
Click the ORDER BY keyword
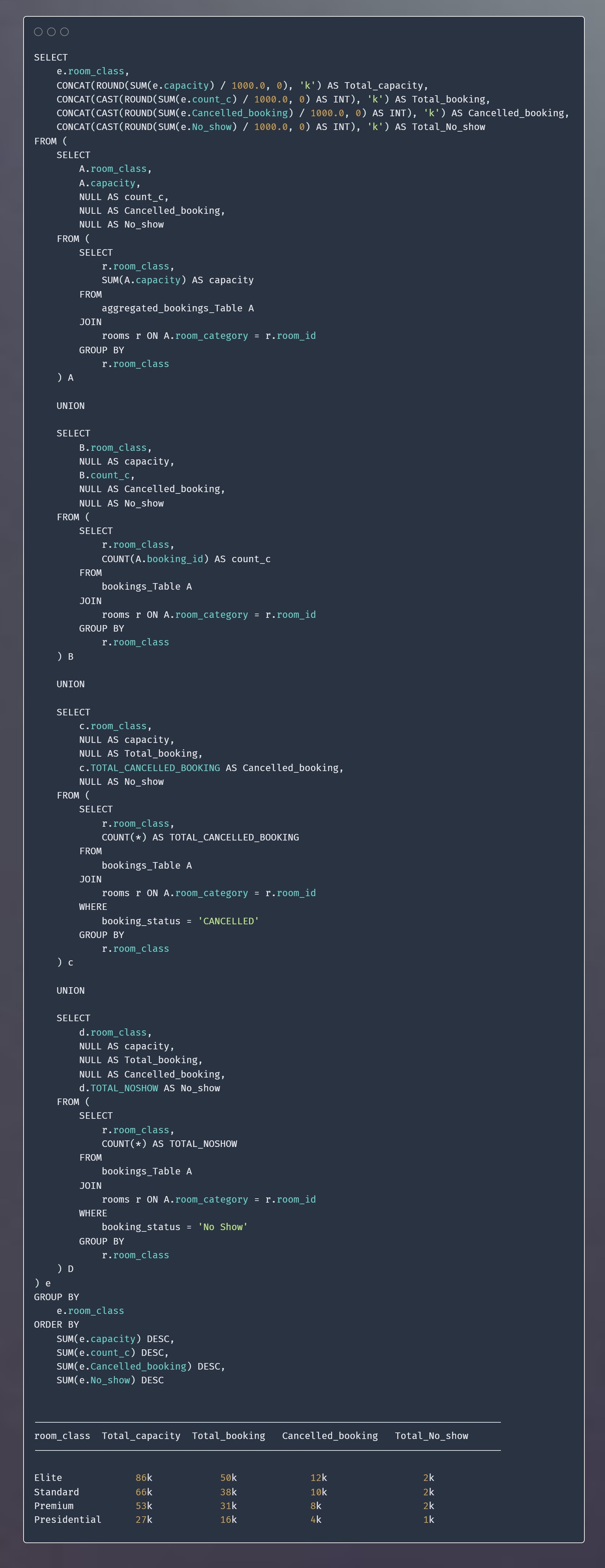point(57,1324)
